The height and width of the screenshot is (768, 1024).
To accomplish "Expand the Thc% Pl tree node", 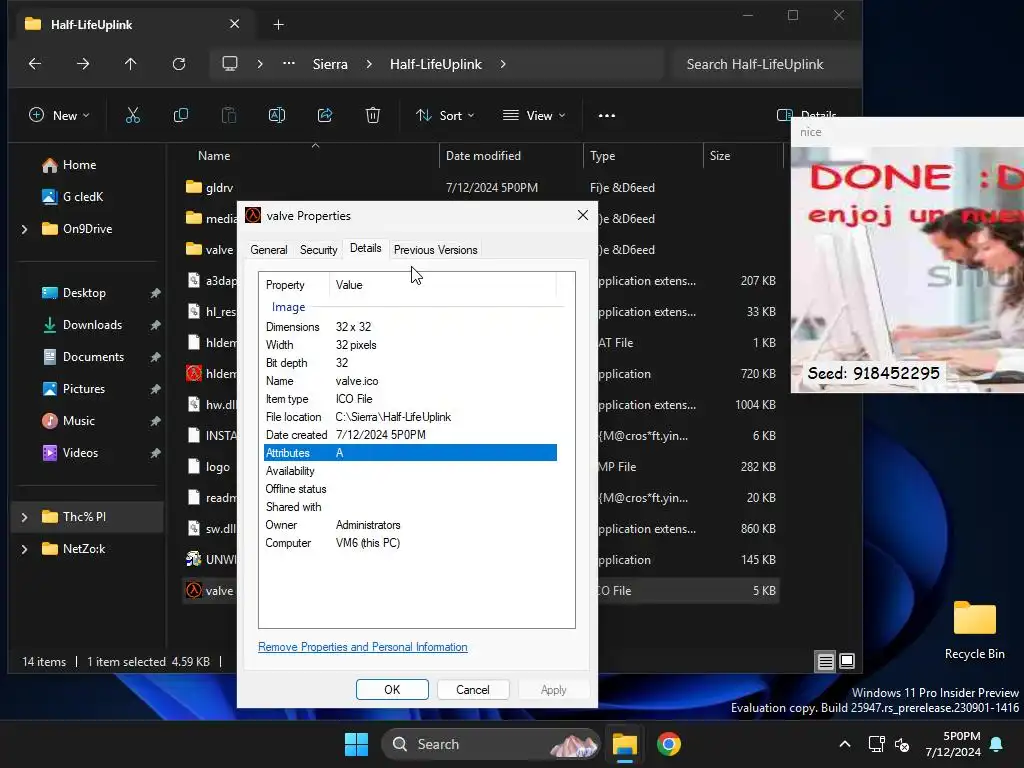I will [25, 517].
